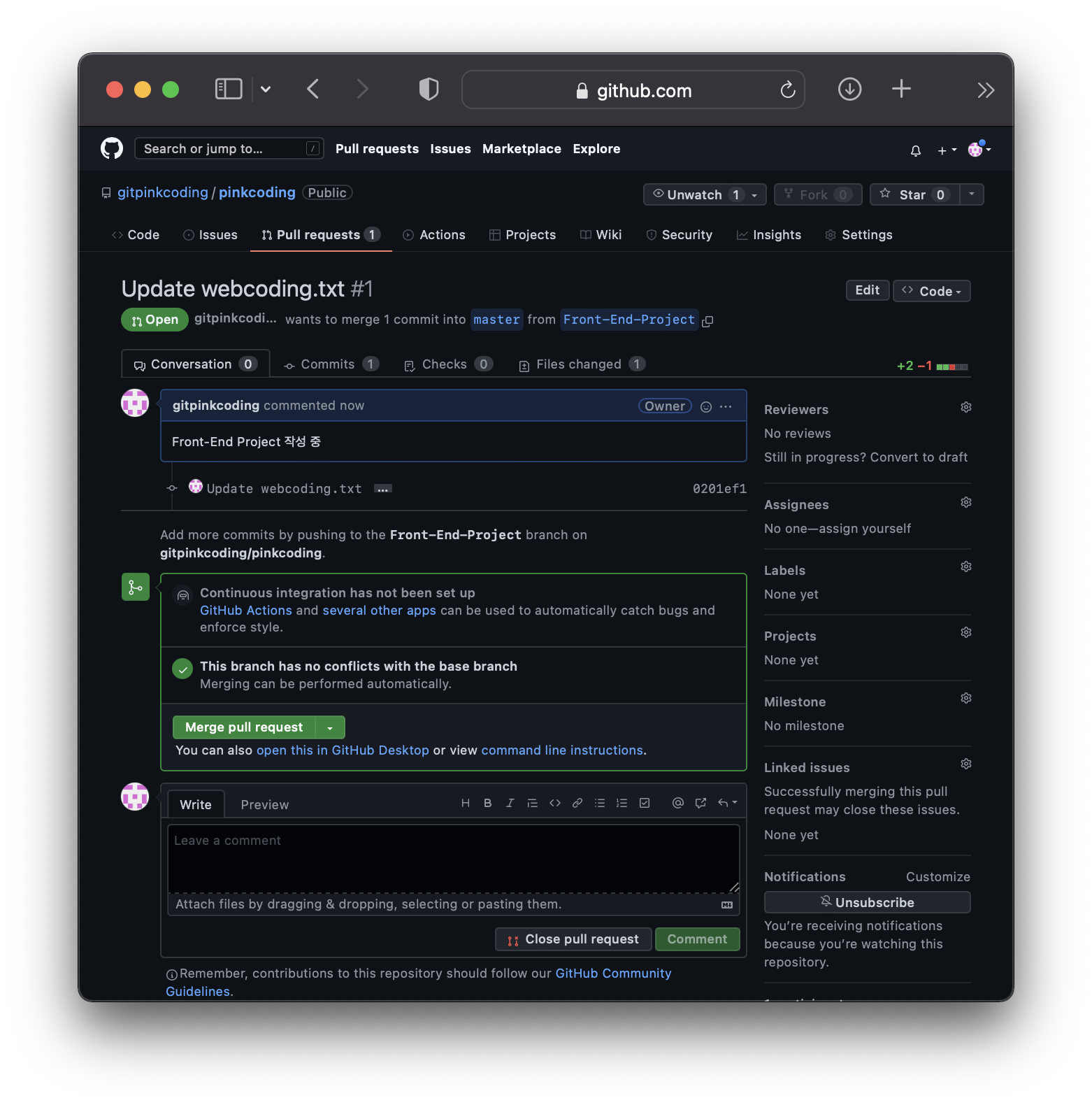Screen dimensions: 1092x1105
Task: Go back in Safari
Action: click(x=313, y=89)
